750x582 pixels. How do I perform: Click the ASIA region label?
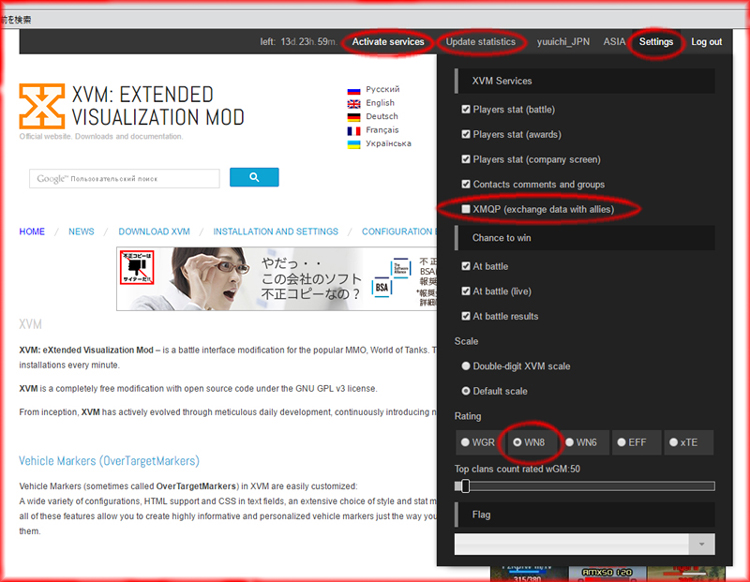(x=614, y=42)
